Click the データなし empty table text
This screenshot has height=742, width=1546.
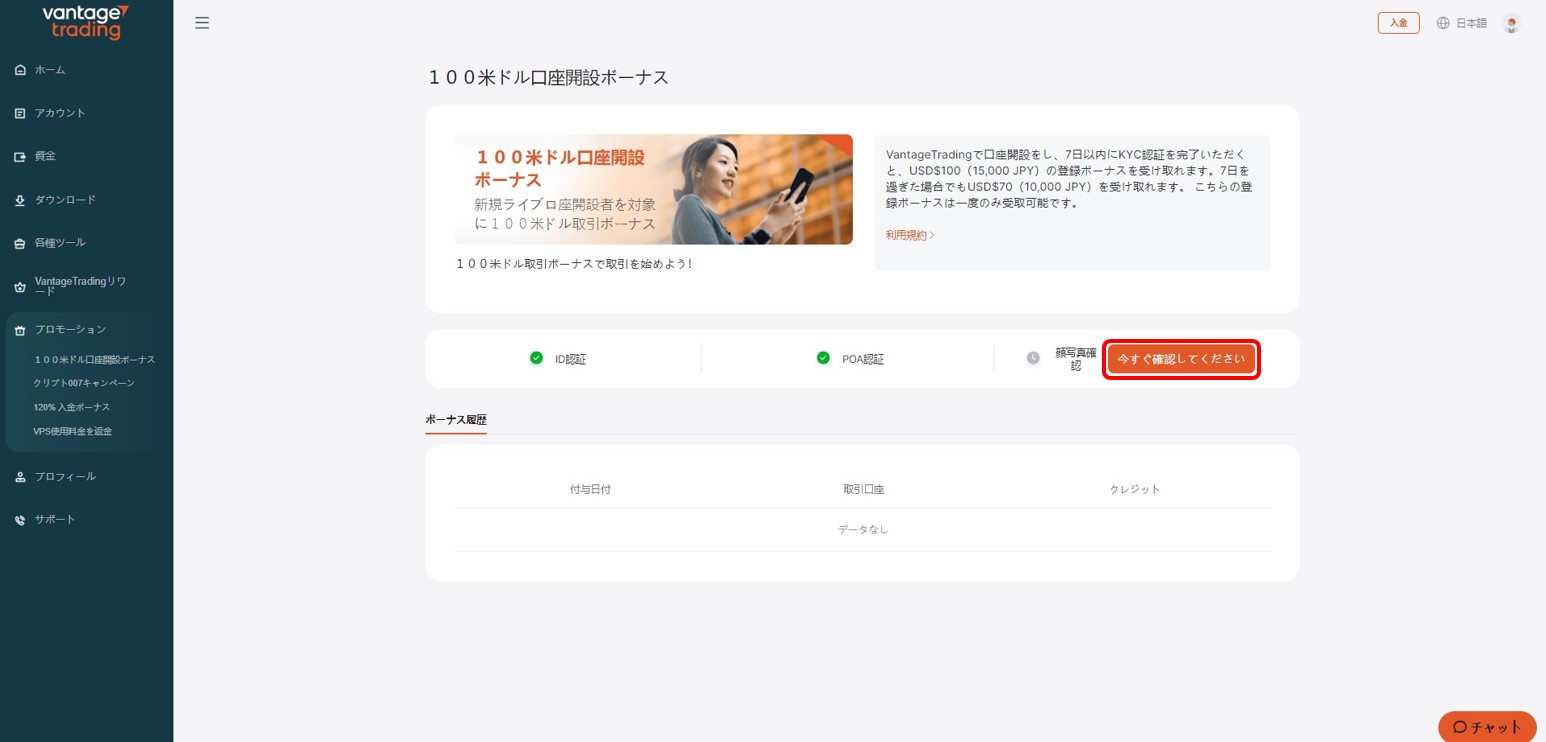863,529
